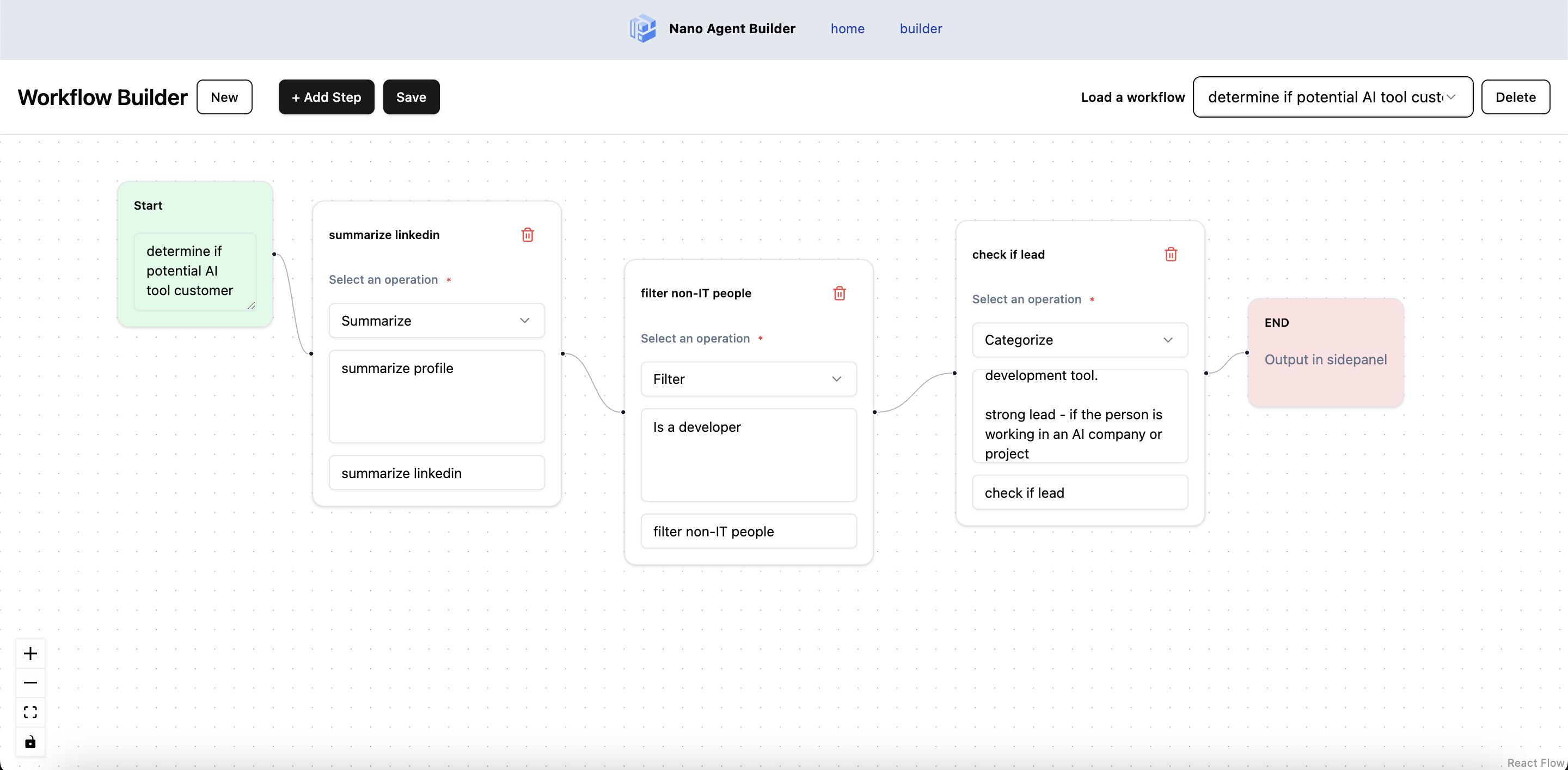
Task: Save the current workflow
Action: pyautogui.click(x=411, y=97)
